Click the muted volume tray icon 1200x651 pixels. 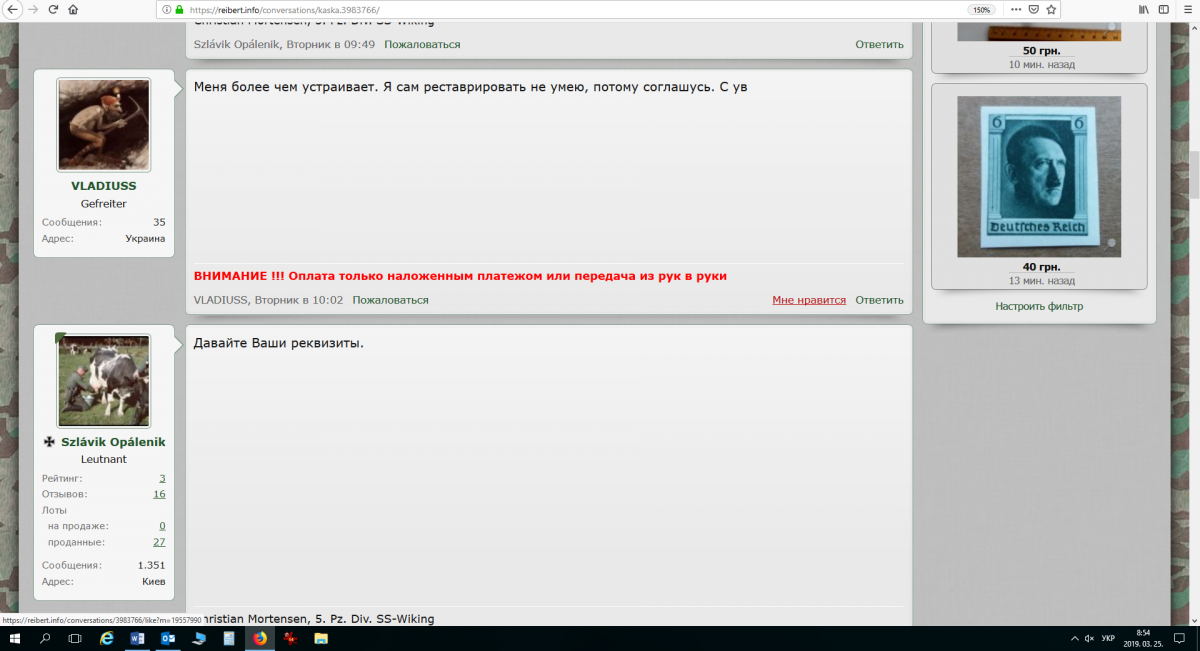tap(1088, 638)
